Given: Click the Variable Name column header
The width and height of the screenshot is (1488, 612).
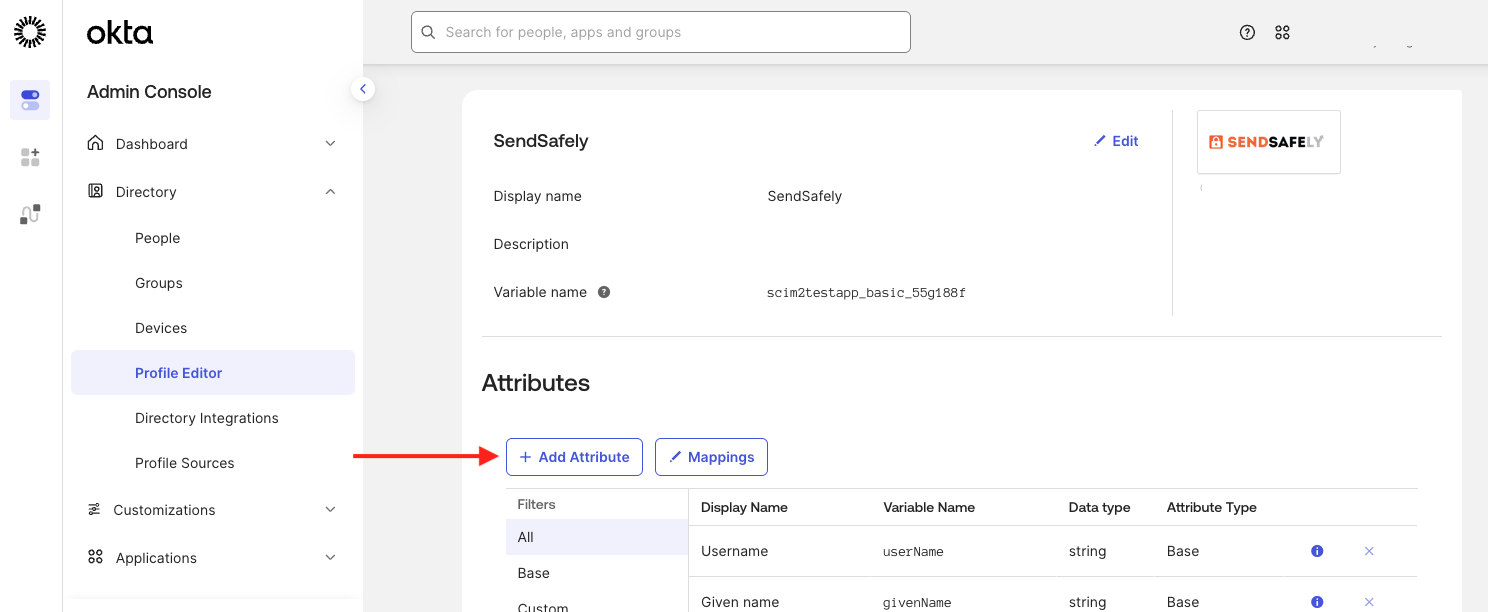Looking at the screenshot, I should (x=929, y=507).
